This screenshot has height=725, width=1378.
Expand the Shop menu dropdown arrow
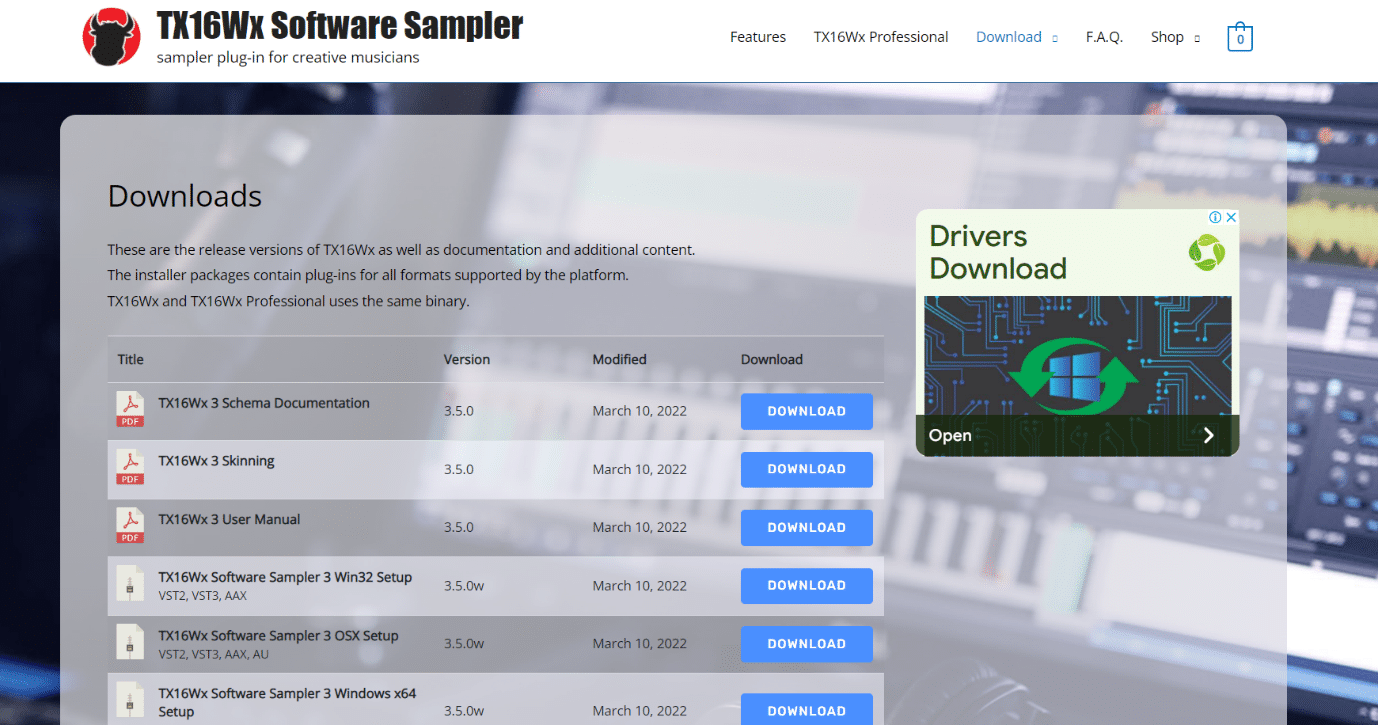(1198, 38)
